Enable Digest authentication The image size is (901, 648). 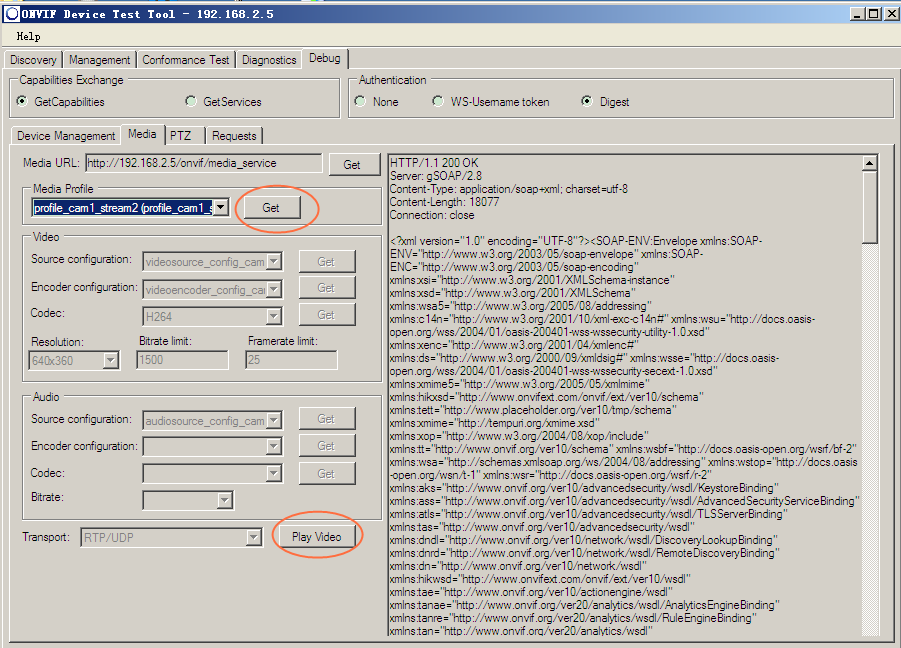pos(587,102)
